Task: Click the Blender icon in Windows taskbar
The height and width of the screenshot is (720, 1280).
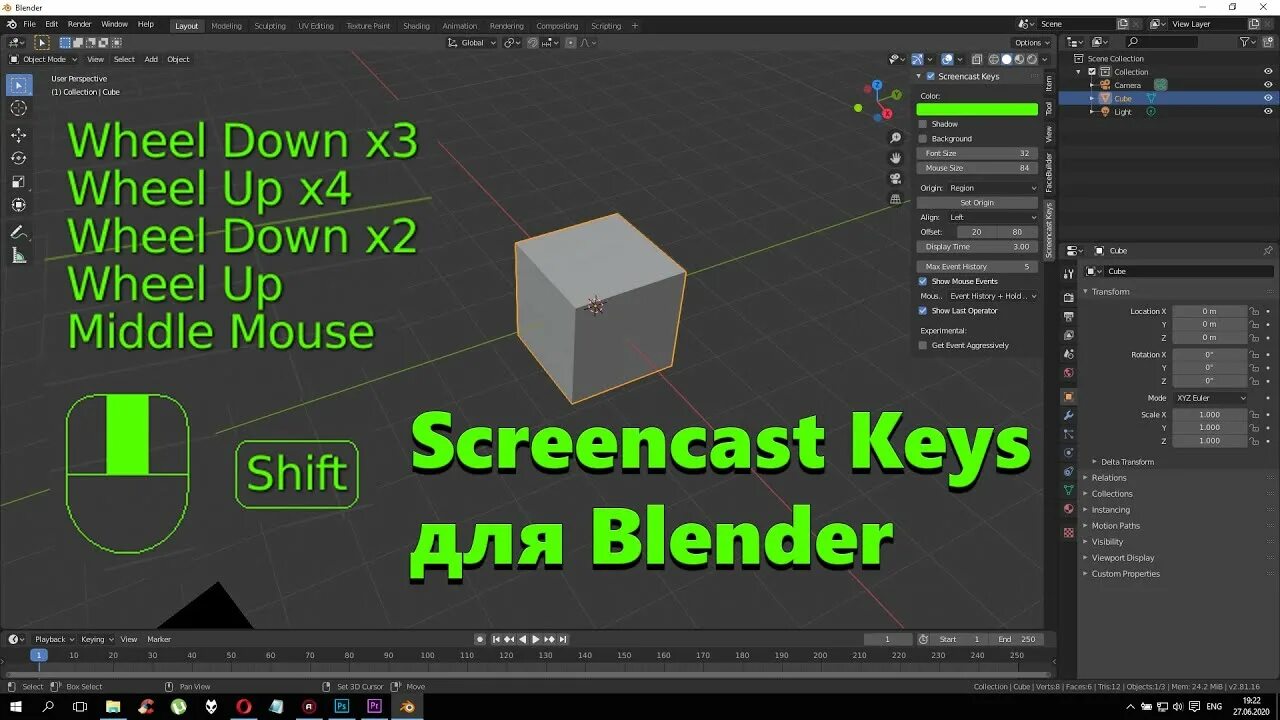Action: coord(407,706)
